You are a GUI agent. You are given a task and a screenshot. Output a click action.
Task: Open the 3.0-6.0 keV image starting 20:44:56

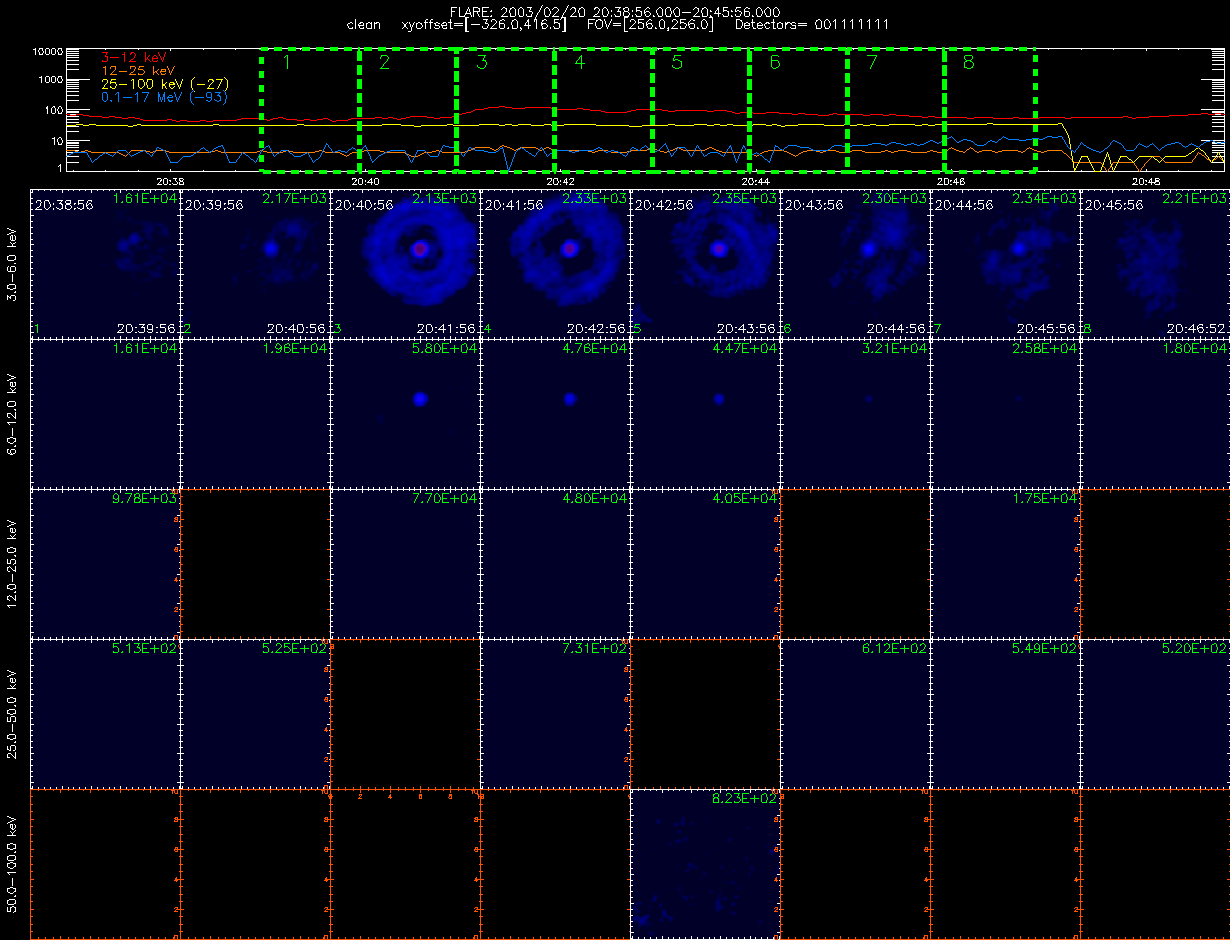1005,263
